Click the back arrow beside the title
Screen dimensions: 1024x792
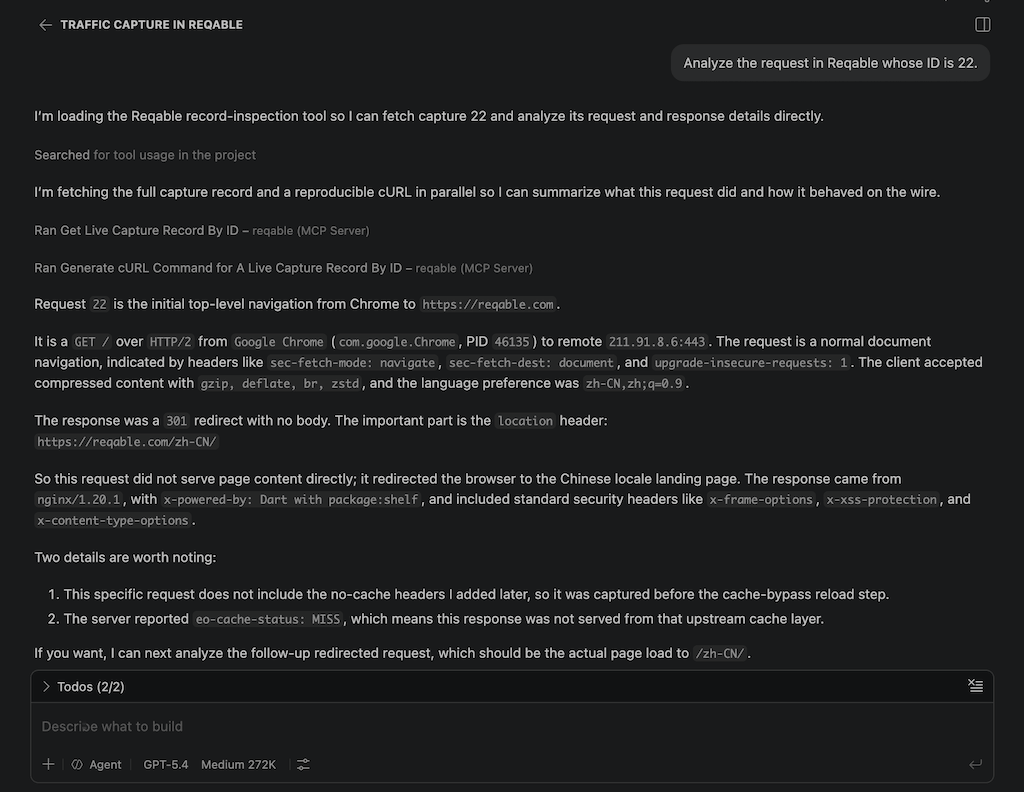click(45, 25)
